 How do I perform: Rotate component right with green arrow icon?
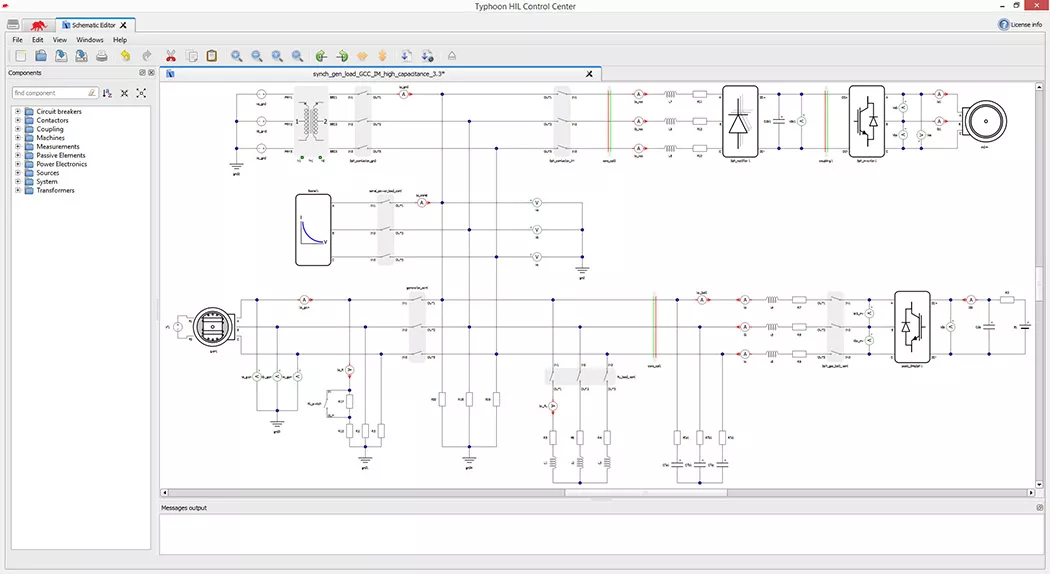342,56
